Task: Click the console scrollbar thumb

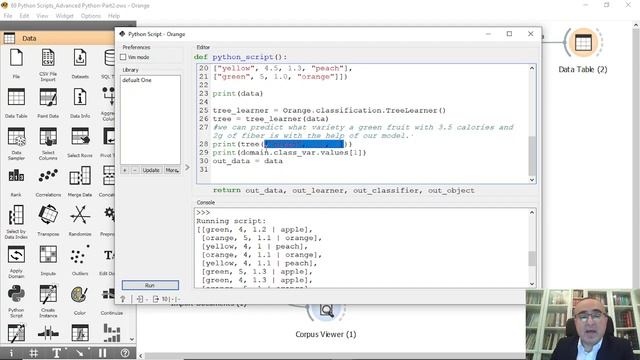Action: (531, 258)
